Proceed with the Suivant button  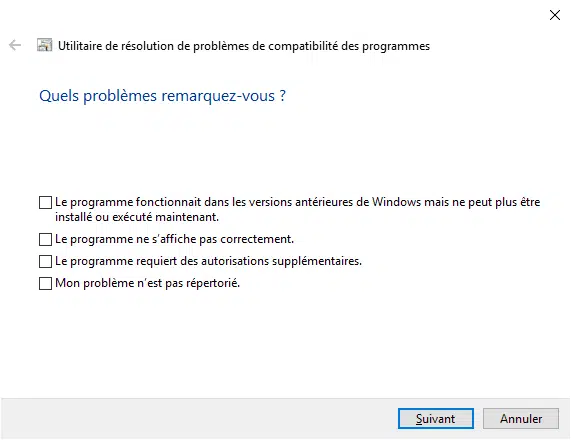tap(436, 419)
